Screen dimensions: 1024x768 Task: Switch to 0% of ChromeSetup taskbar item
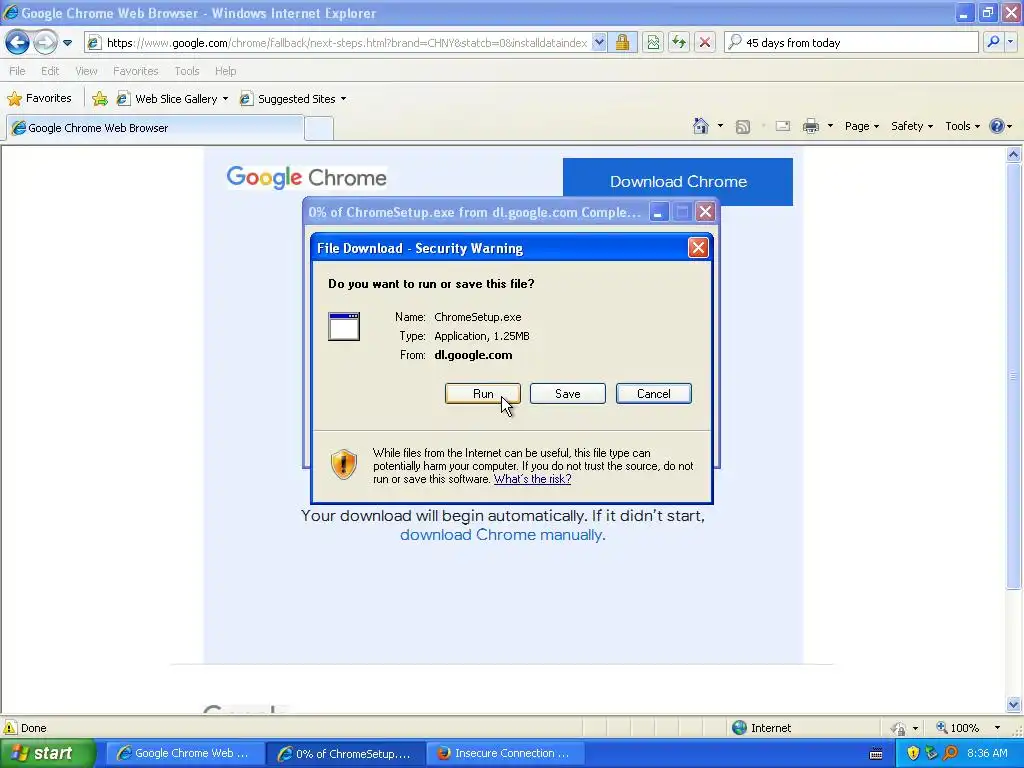[x=345, y=754]
